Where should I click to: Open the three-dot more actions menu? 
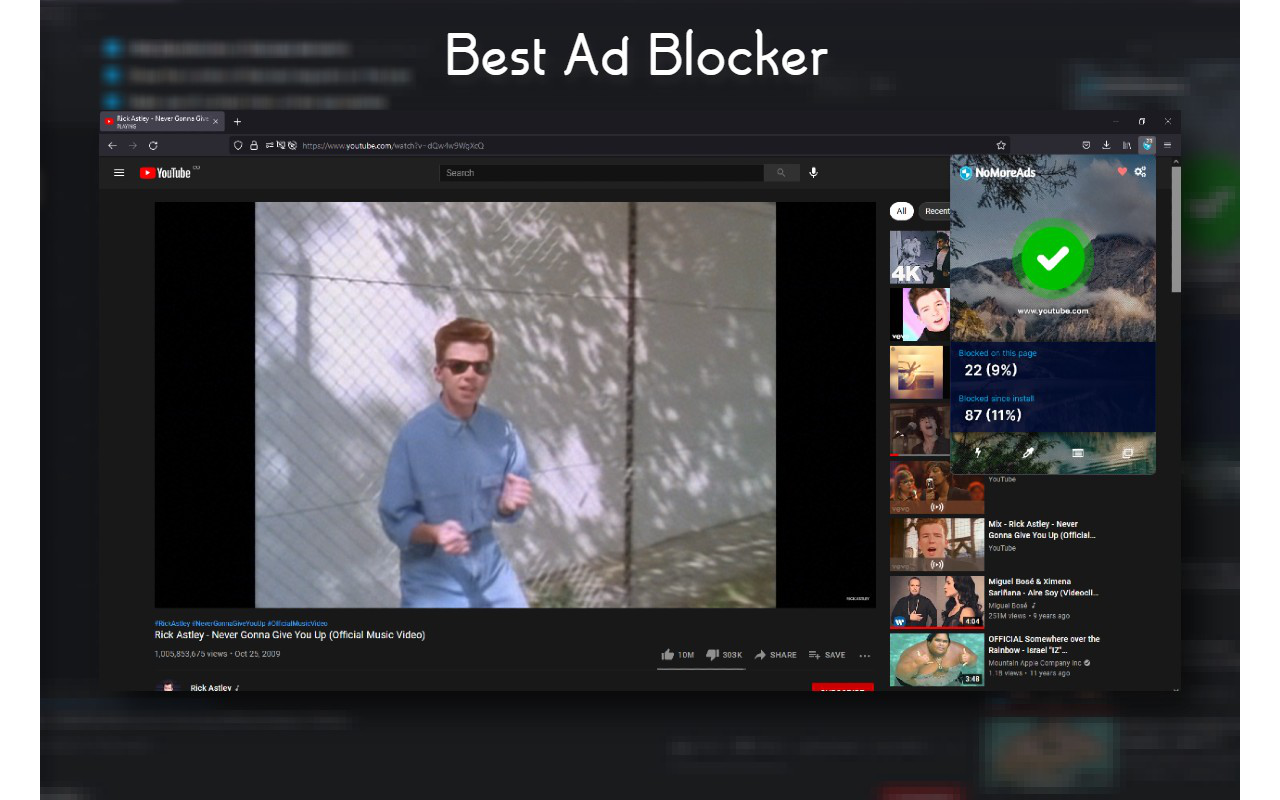tap(865, 656)
